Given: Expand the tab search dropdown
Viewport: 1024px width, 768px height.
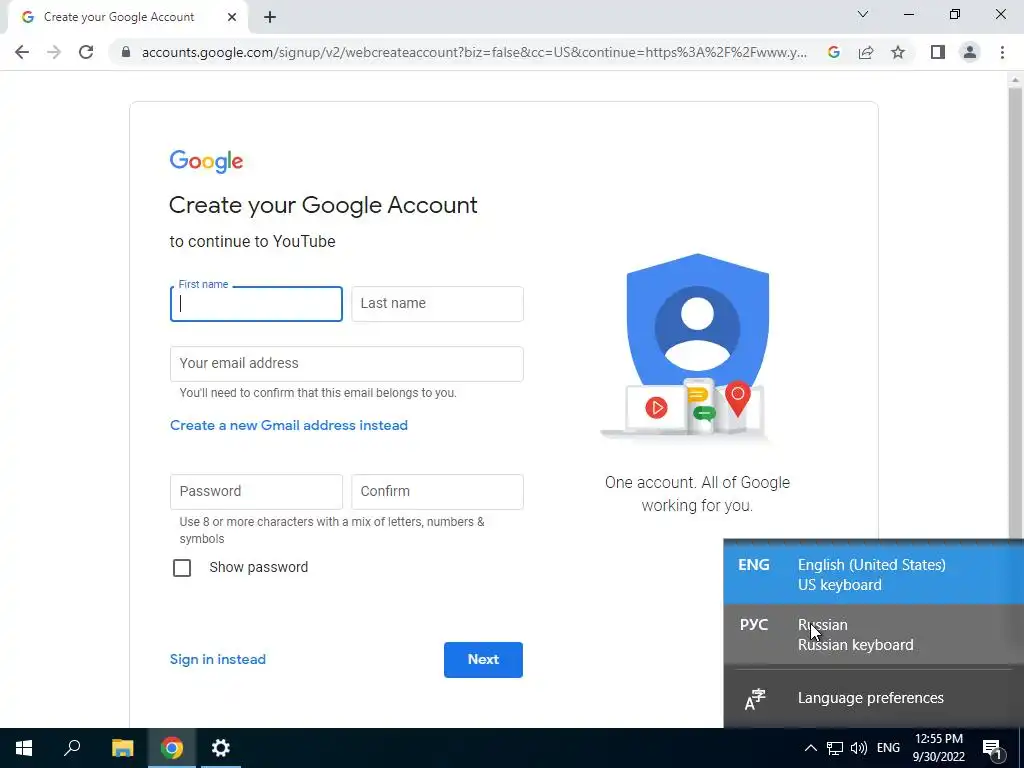Looking at the screenshot, I should (863, 14).
